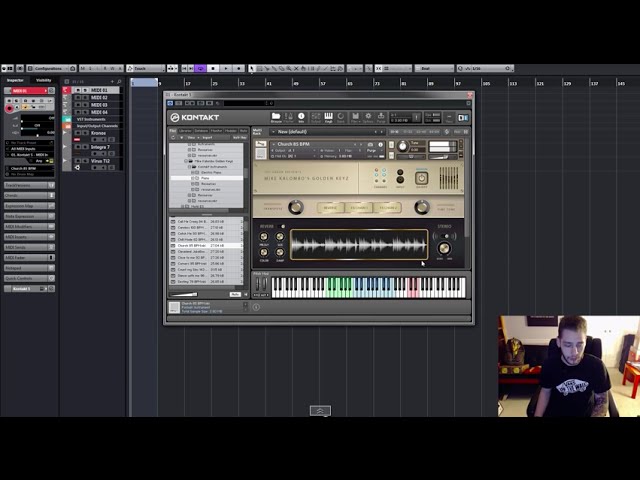Toggle mute on the MIDI 03 track
640x480 pixels.
pyautogui.click(x=78, y=105)
